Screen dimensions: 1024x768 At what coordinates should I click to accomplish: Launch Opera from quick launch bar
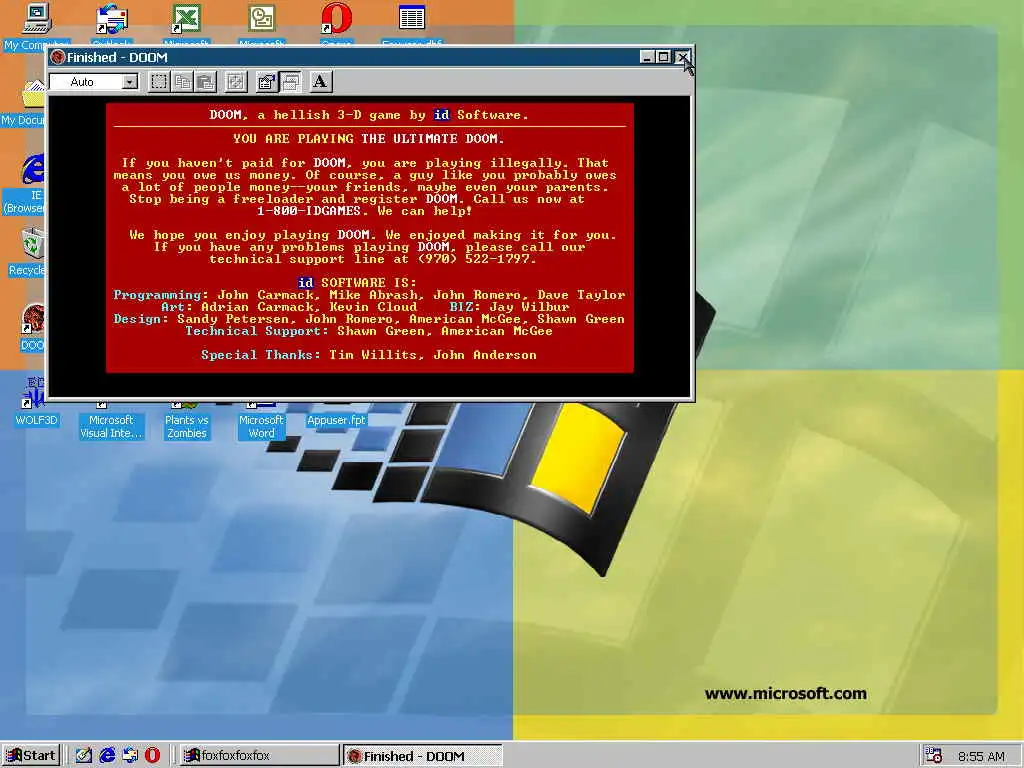click(152, 756)
